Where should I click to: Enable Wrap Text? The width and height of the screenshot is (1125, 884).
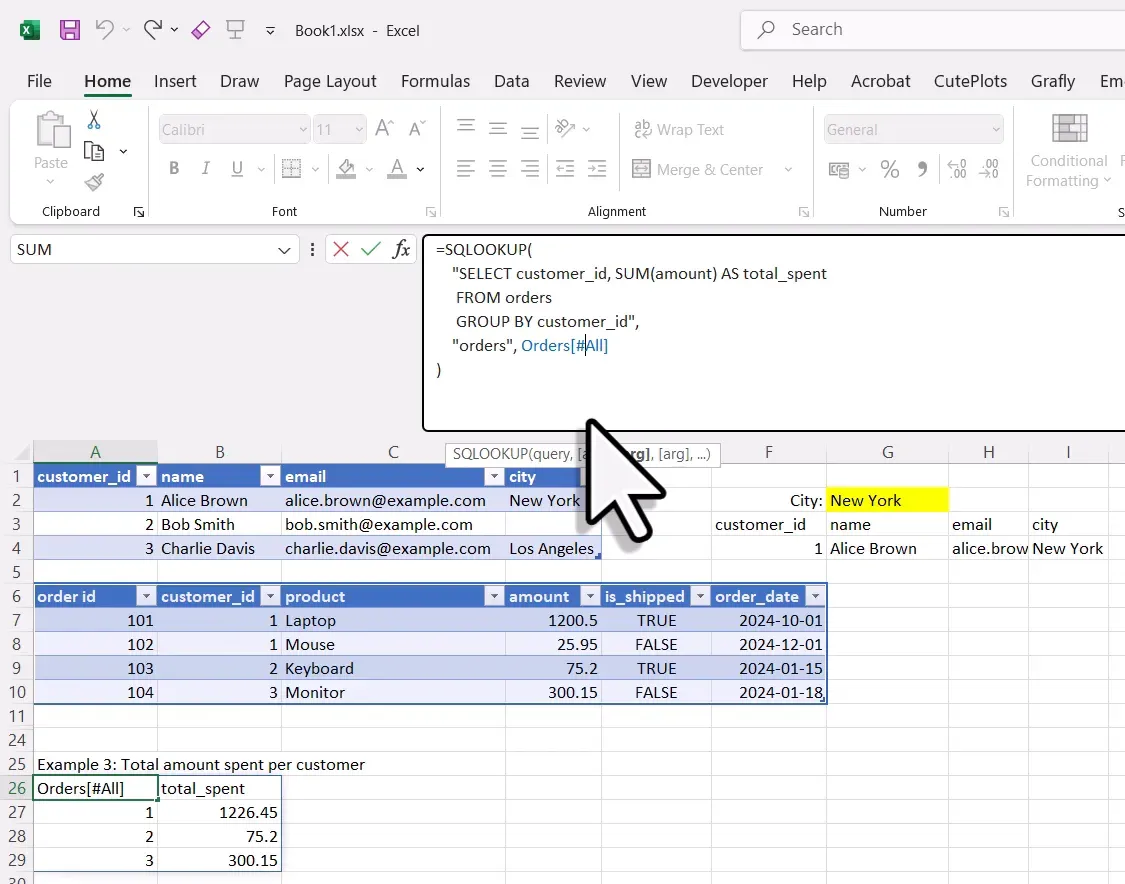point(679,129)
